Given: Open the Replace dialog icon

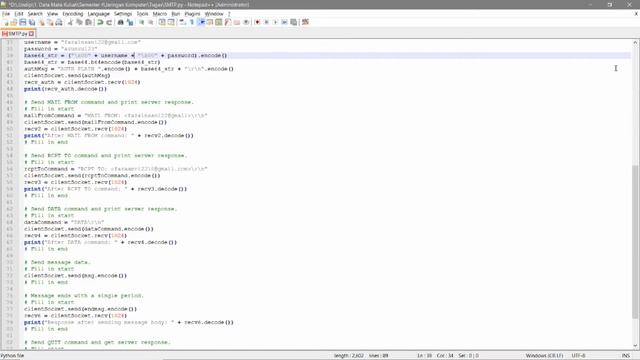Looking at the screenshot, I should click(x=130, y=22).
